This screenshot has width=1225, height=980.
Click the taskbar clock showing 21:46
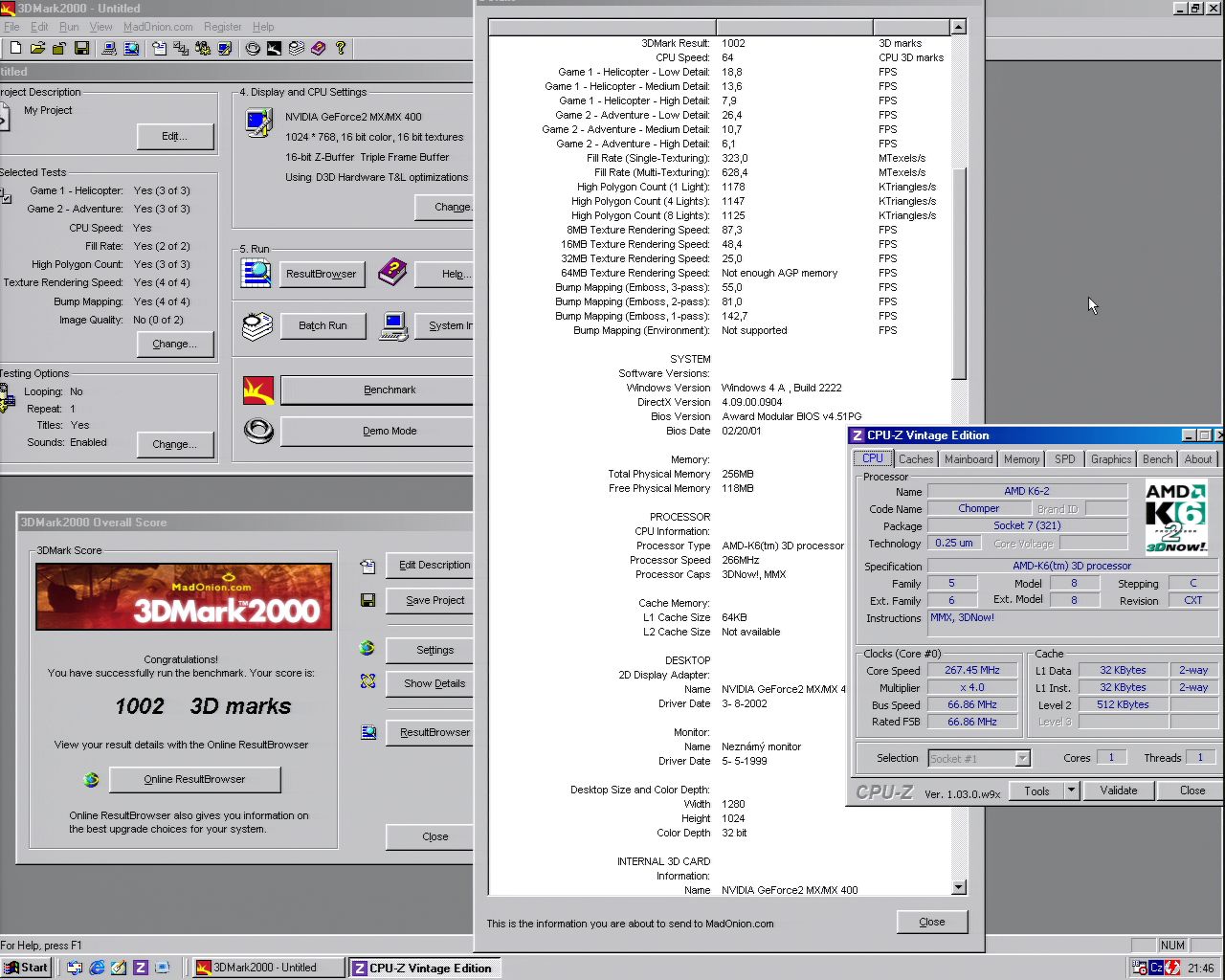1200,968
